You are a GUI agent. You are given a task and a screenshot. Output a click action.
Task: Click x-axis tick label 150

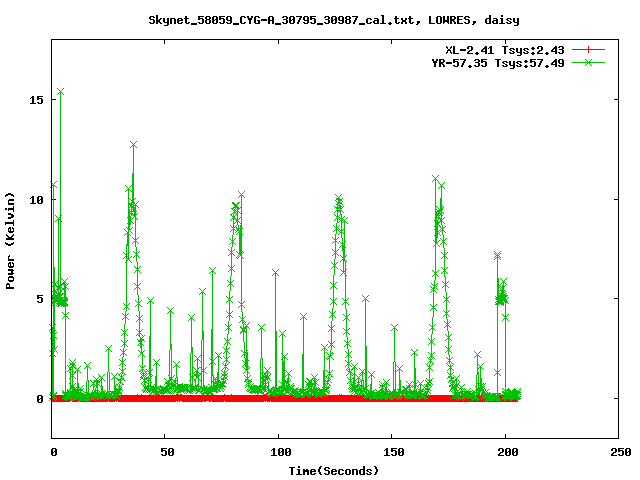pyautogui.click(x=394, y=452)
